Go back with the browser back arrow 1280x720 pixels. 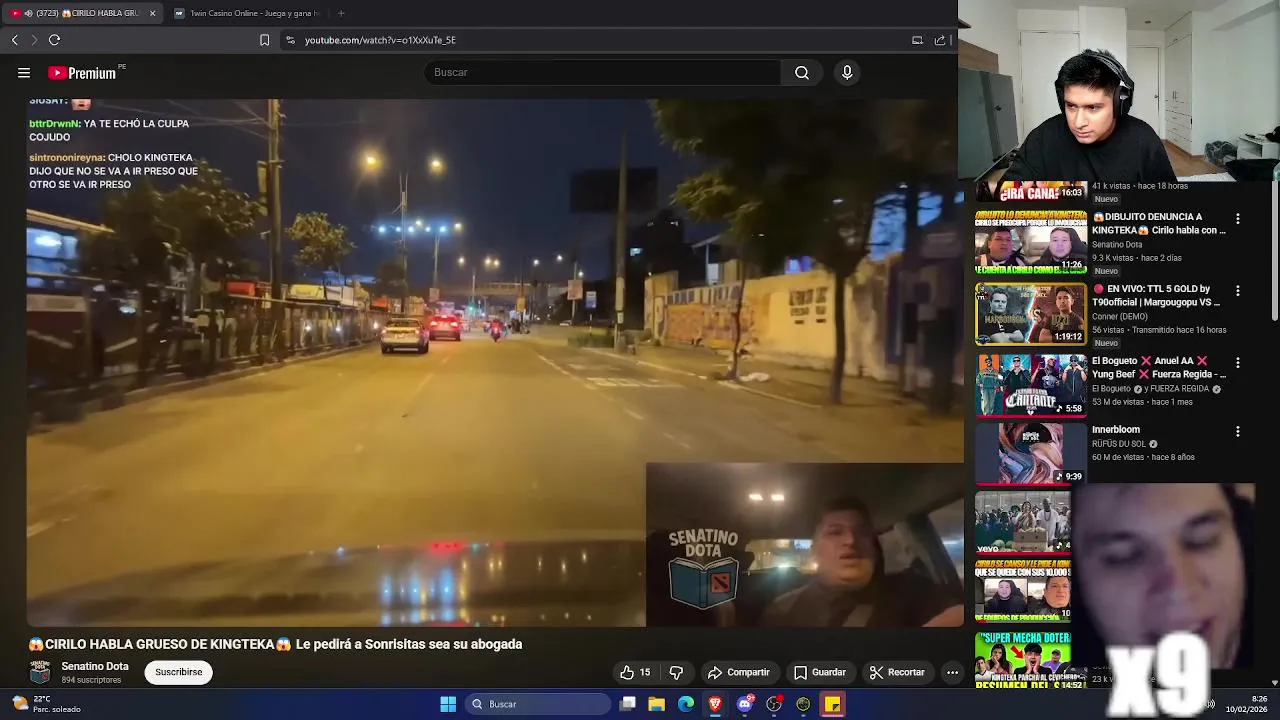coord(15,40)
